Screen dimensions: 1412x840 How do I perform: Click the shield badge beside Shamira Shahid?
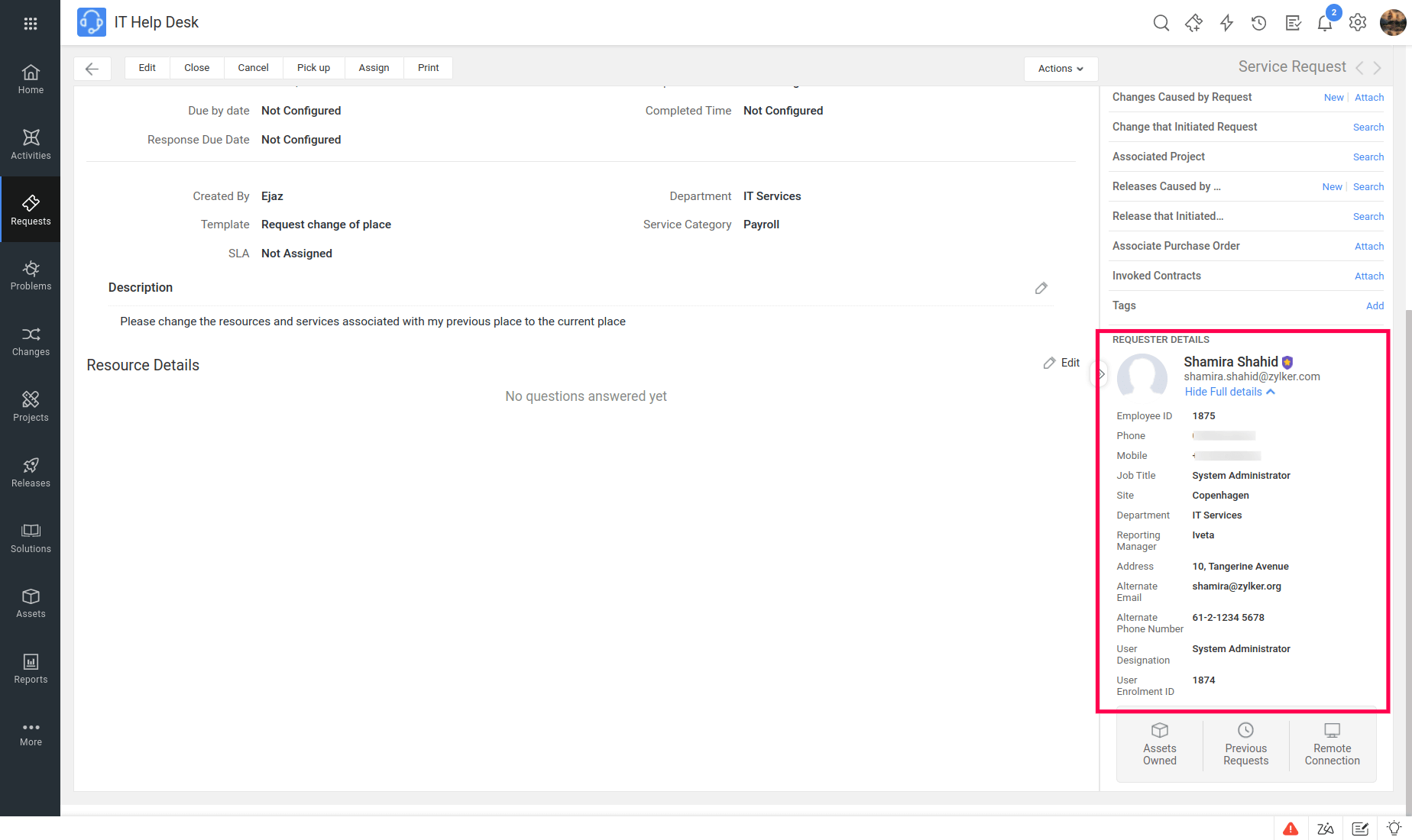pyautogui.click(x=1287, y=363)
